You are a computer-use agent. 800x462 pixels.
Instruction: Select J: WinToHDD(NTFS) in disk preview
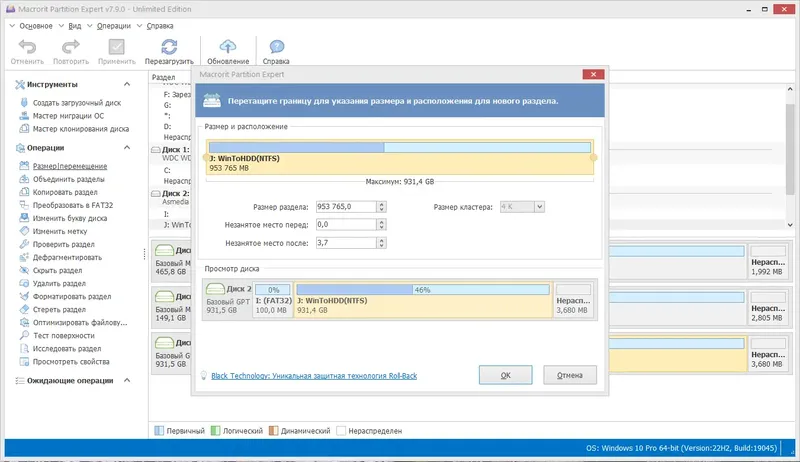423,299
